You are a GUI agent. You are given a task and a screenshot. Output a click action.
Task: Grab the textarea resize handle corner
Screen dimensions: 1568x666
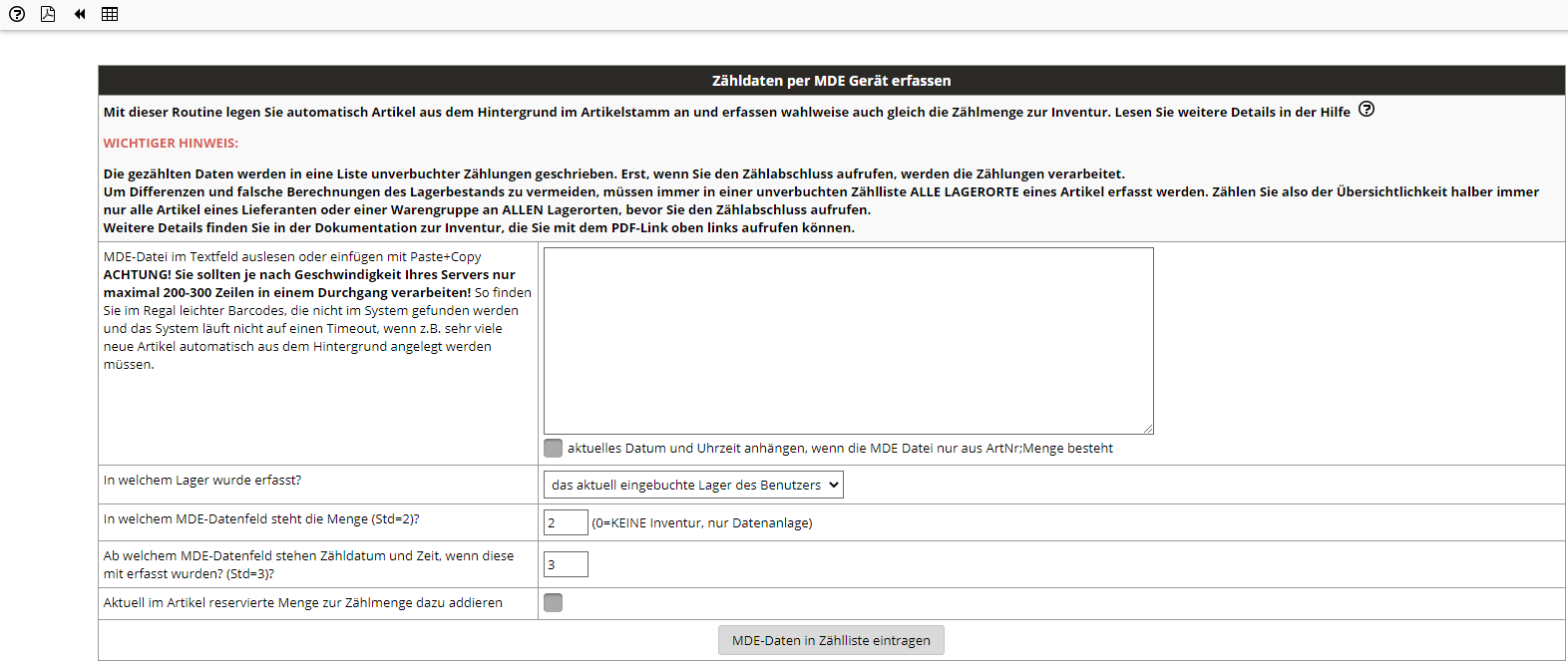pos(1148,429)
